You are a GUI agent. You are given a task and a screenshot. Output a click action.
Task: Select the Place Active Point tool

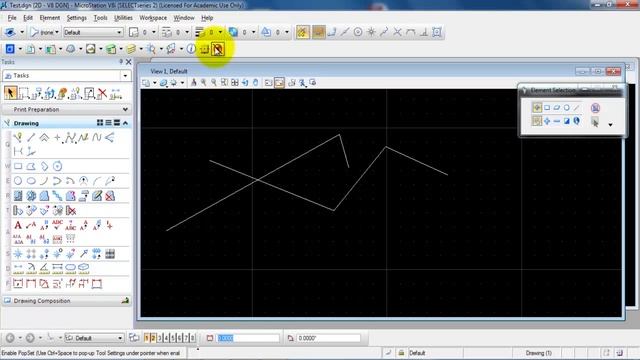pyautogui.click(x=58, y=138)
